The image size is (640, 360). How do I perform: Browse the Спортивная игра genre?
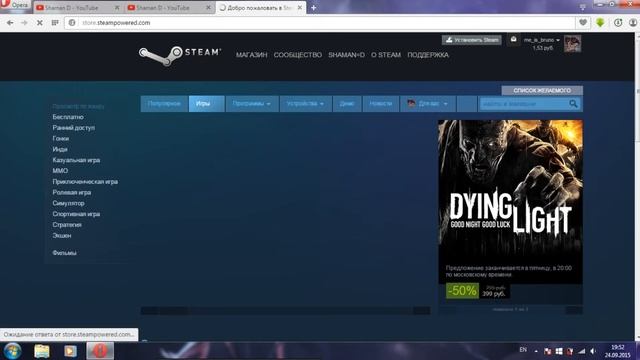(76, 214)
